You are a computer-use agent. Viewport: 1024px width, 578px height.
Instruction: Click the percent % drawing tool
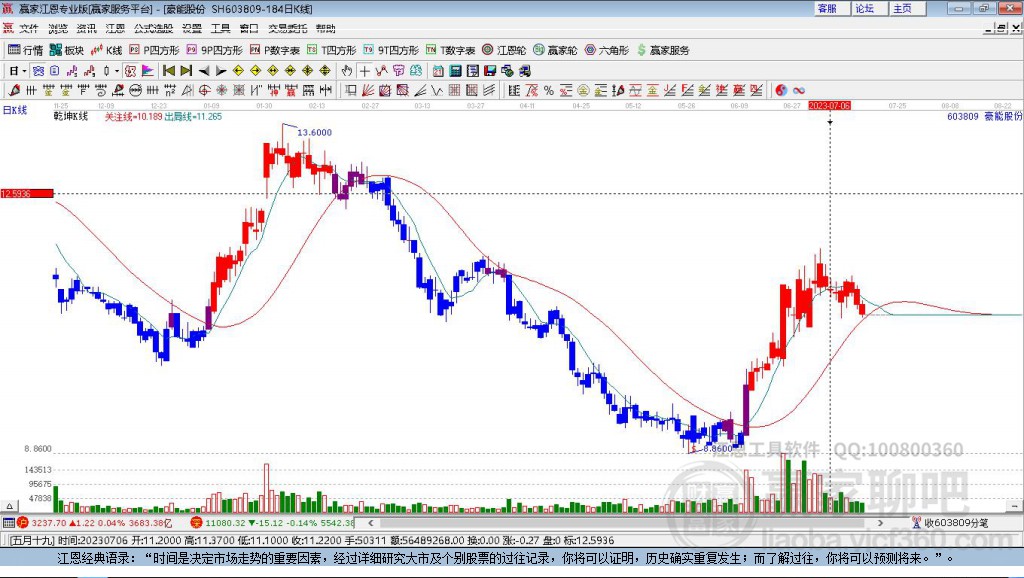tap(549, 90)
